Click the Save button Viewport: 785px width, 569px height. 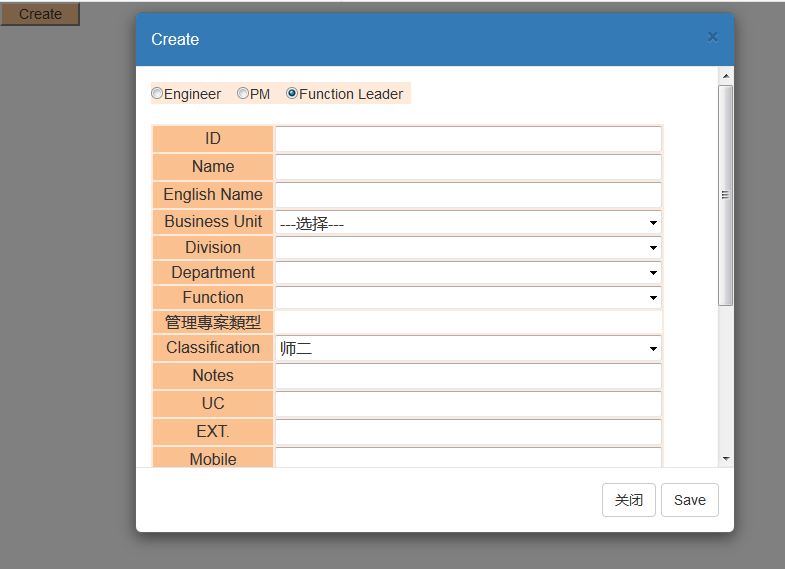[x=690, y=500]
